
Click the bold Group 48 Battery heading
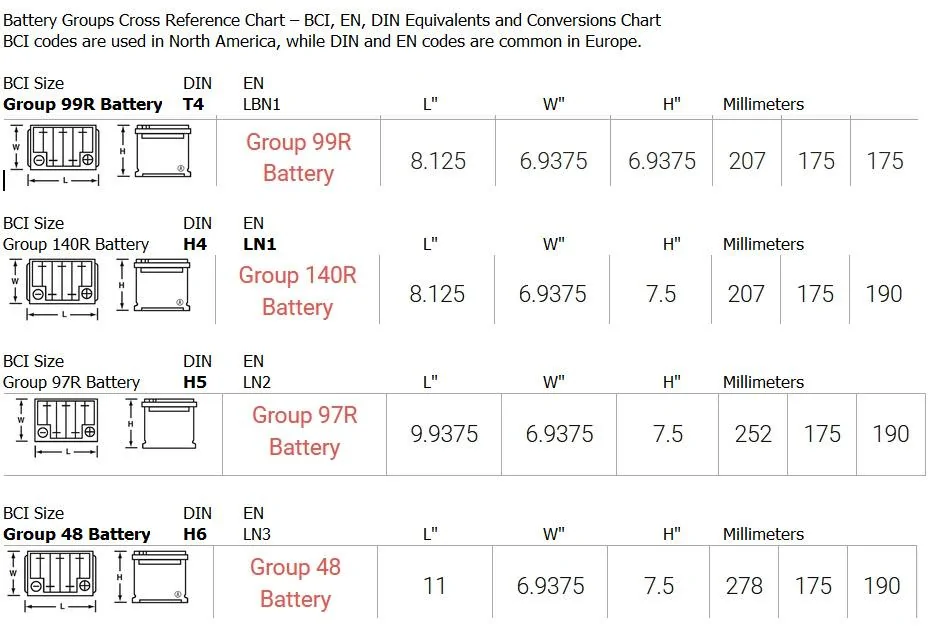(76, 534)
